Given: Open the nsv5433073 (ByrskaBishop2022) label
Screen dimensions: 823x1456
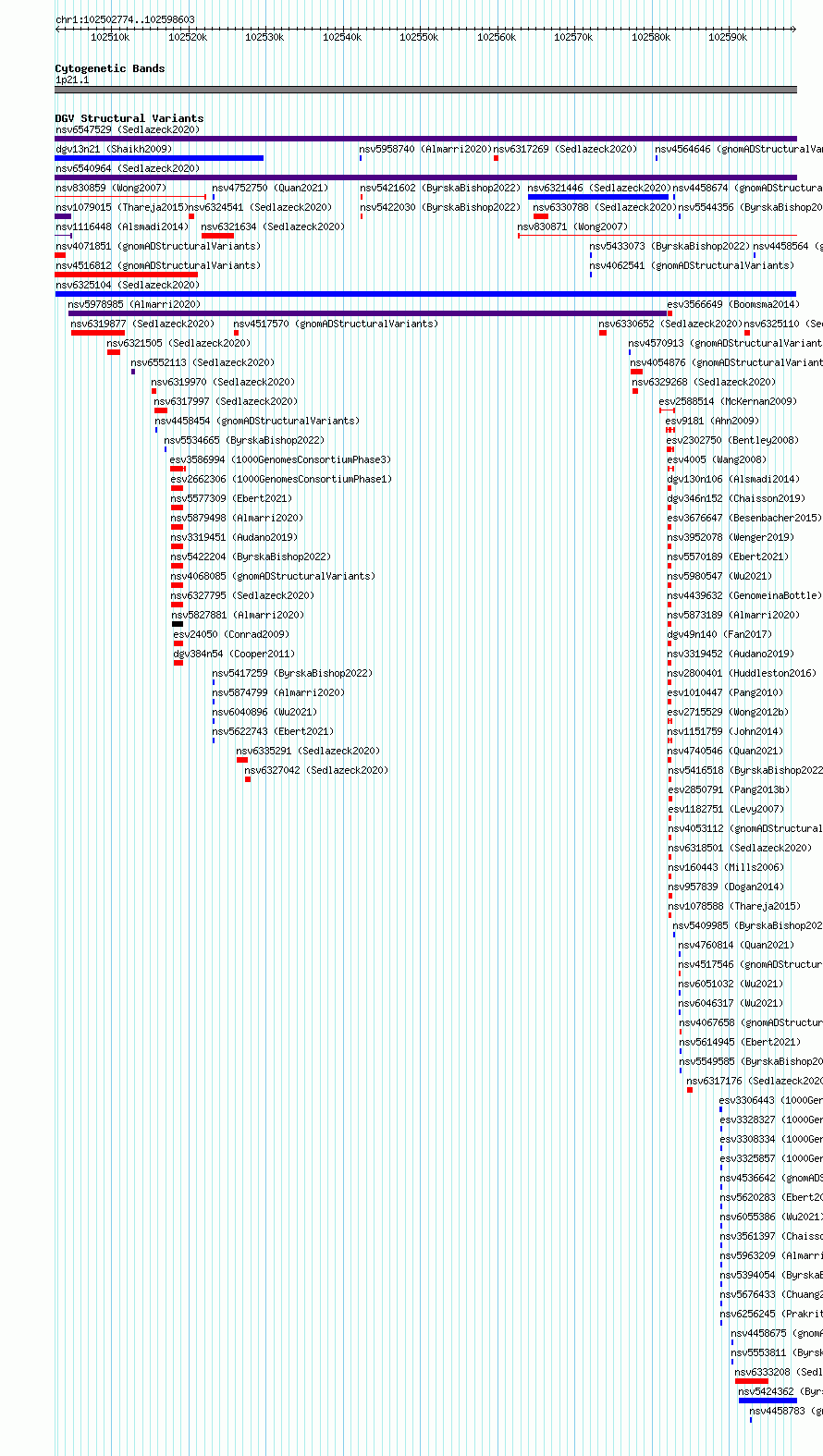Looking at the screenshot, I should click(x=669, y=246).
